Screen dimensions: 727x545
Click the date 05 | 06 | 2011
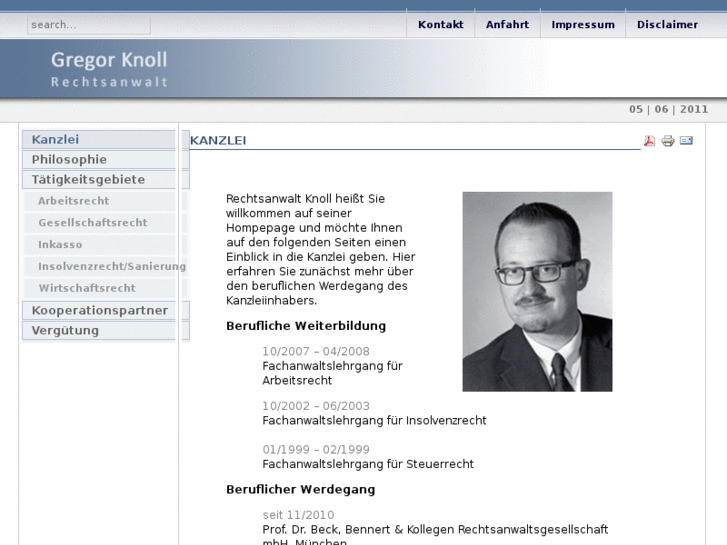(669, 109)
